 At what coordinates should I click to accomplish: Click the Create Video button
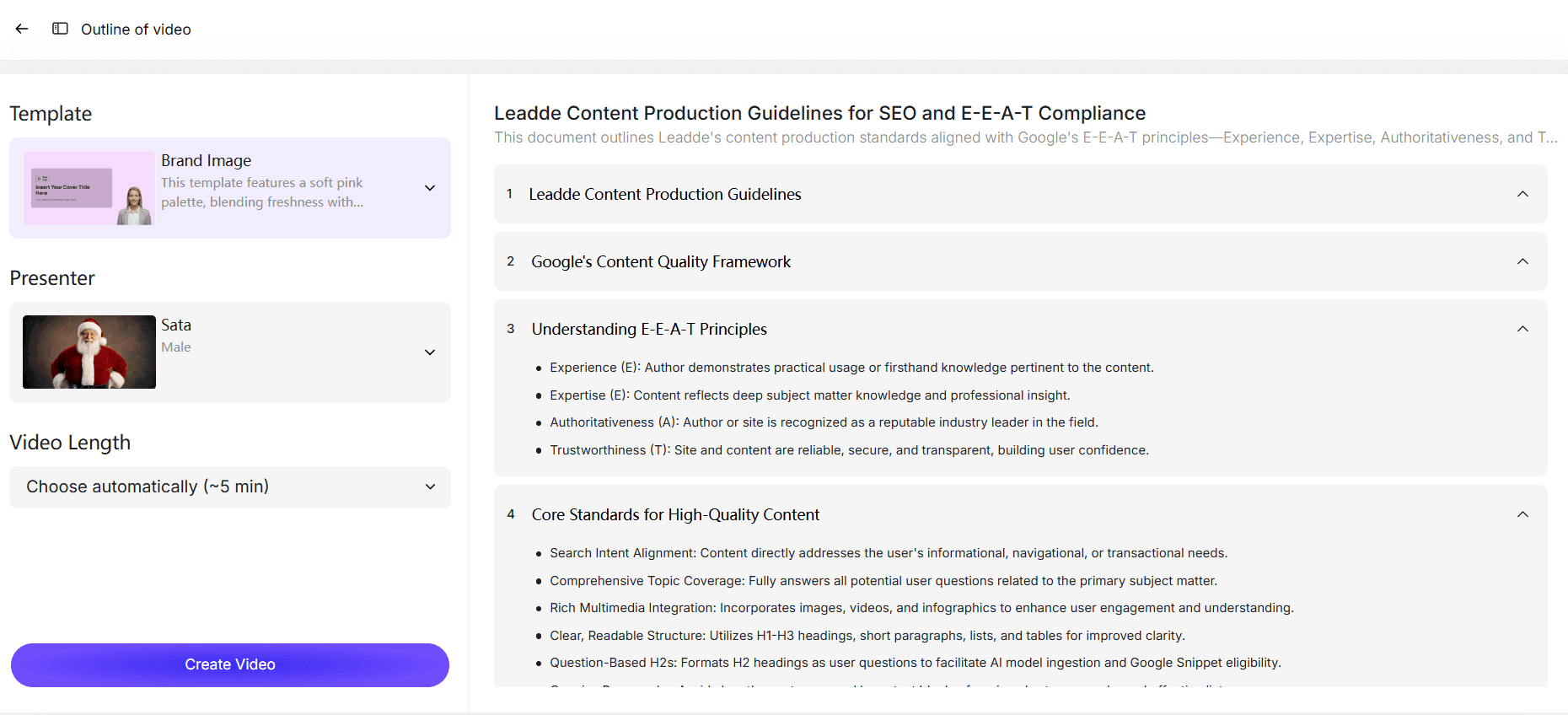pyautogui.click(x=229, y=664)
